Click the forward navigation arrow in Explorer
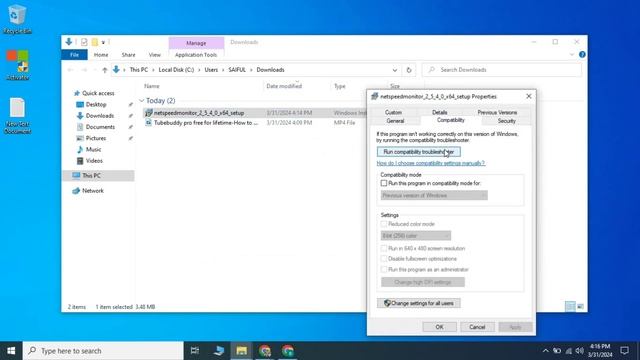 coord(84,70)
